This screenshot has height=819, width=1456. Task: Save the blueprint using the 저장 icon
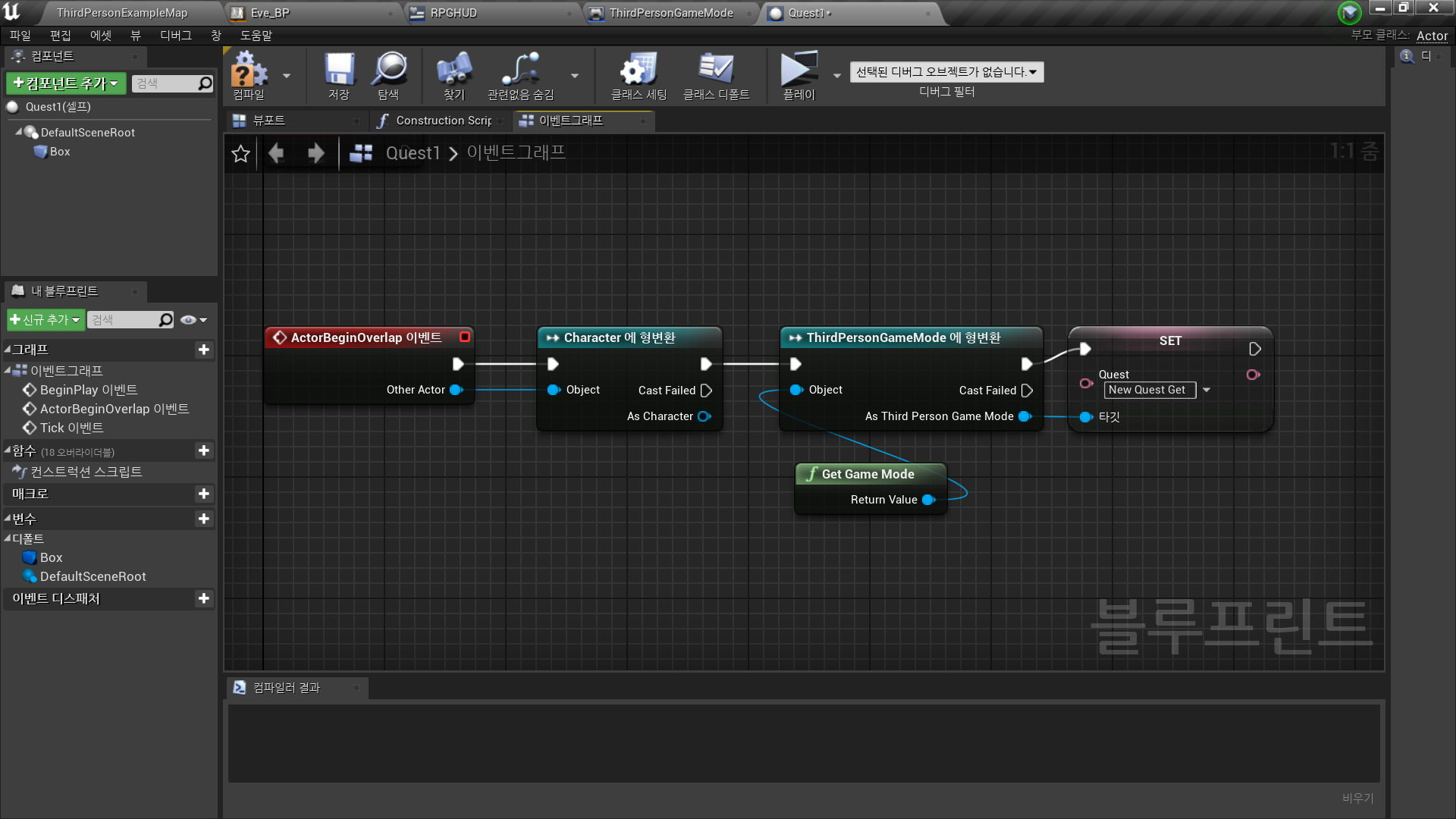coord(338,75)
